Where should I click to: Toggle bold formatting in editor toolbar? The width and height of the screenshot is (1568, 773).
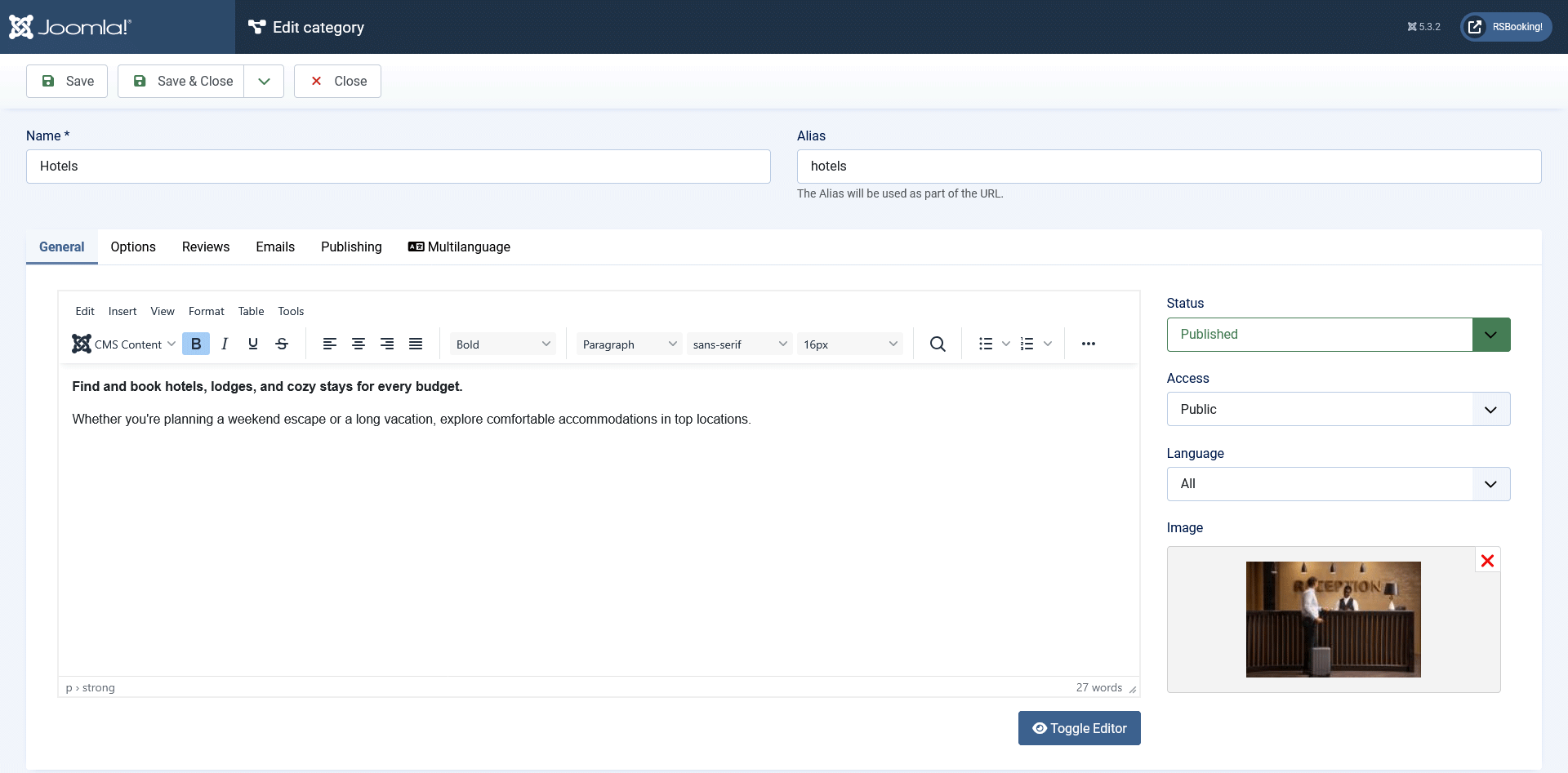point(196,344)
